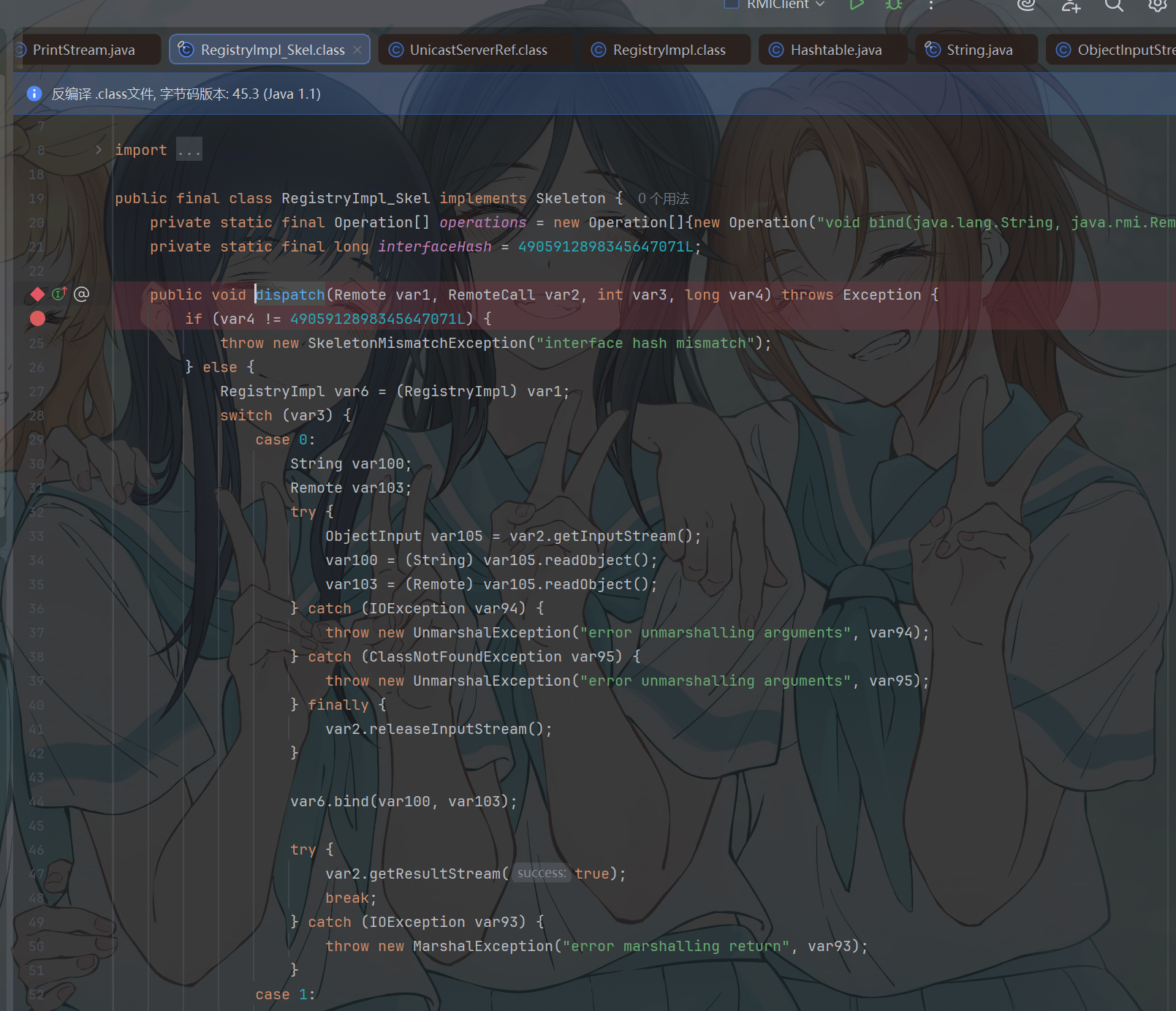Screen dimensions: 1176x1011
Task: Remove the breakpoint on the if var4 line
Action: coord(37,318)
